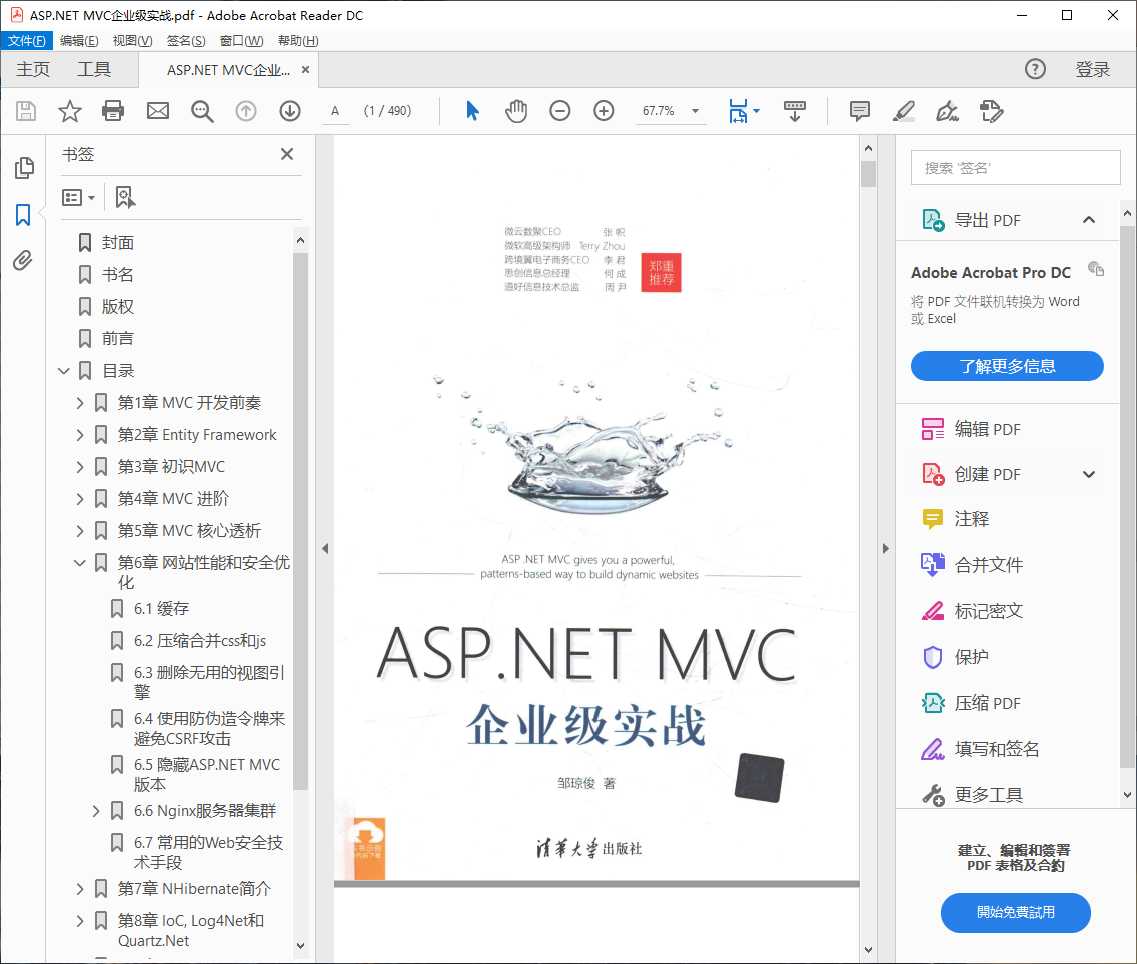Click inside the 搜索签名 search field

pyautogui.click(x=1014, y=167)
